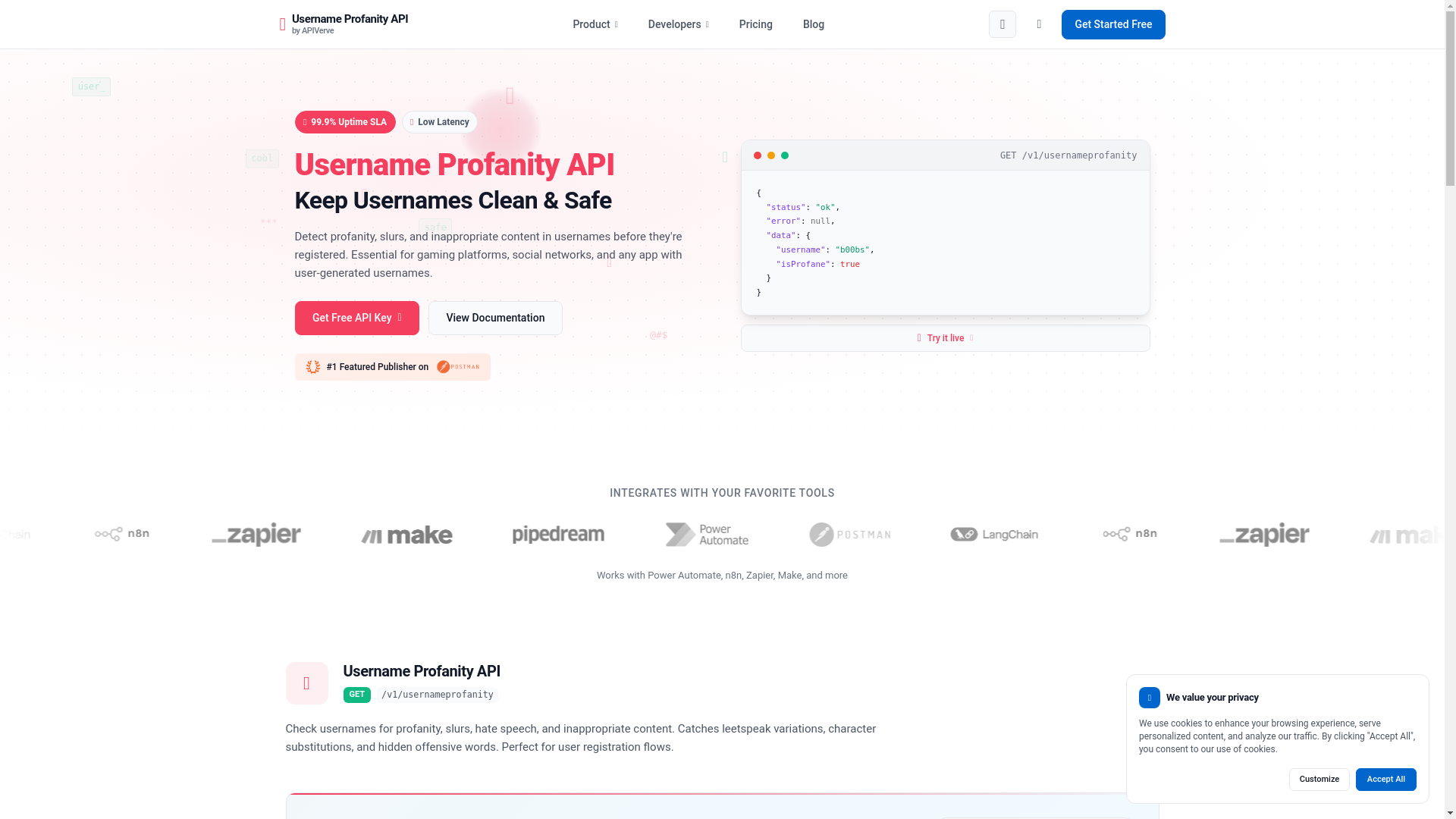Viewport: 1456px width, 819px height.
Task: Expand the Developers dropdown menu
Action: pyautogui.click(x=678, y=24)
